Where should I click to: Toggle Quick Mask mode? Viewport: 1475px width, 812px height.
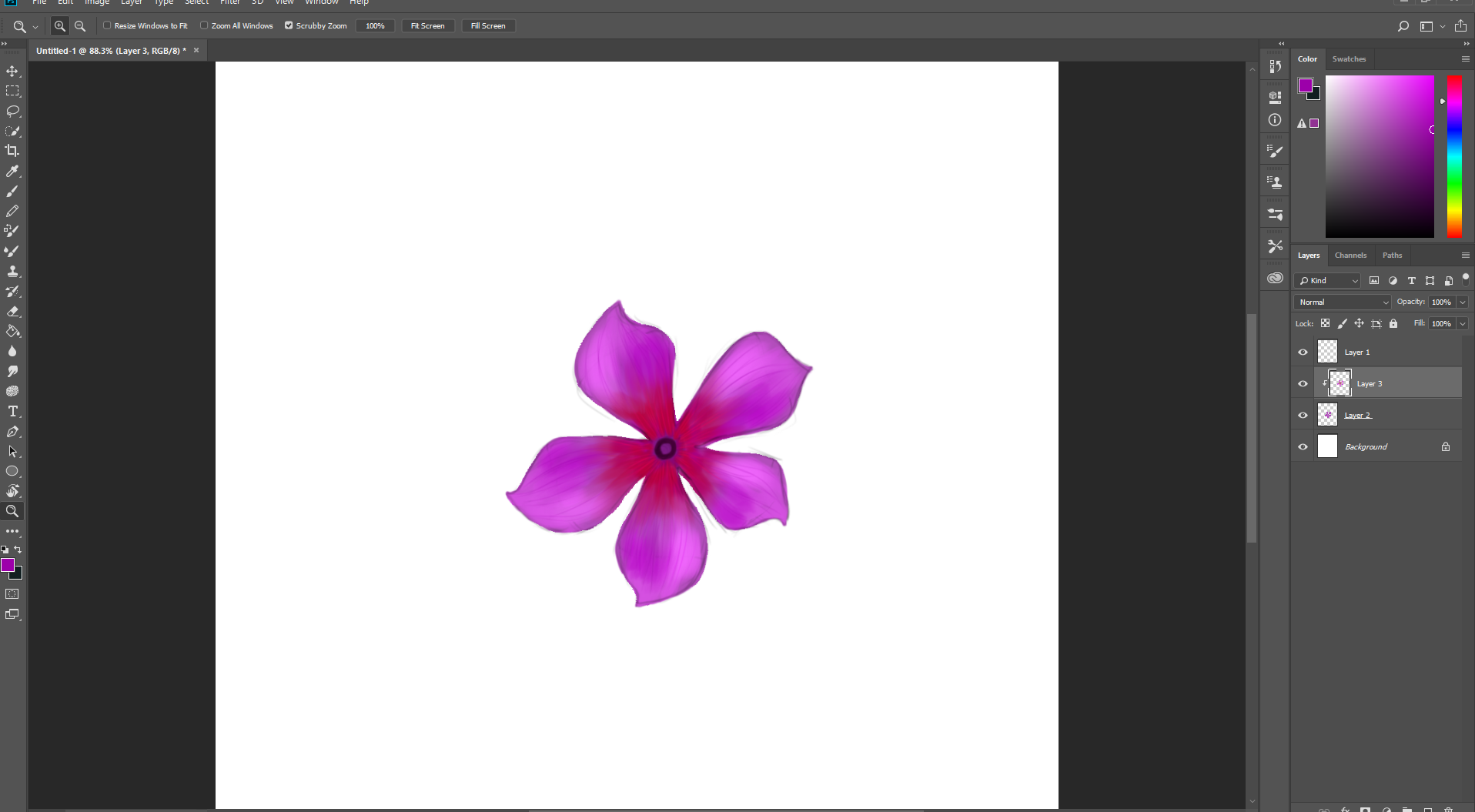click(12, 594)
